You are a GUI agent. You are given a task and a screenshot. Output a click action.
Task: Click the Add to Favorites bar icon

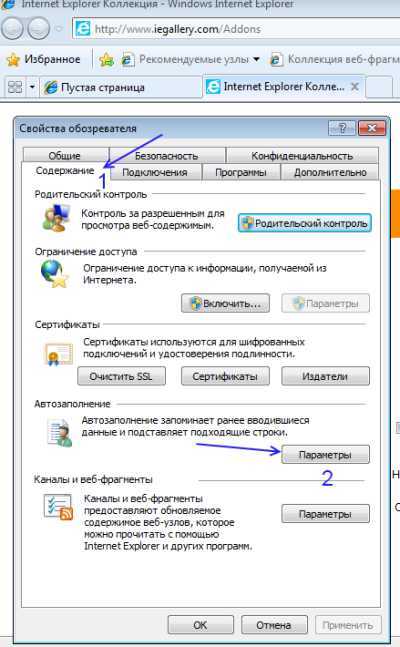click(x=106, y=60)
